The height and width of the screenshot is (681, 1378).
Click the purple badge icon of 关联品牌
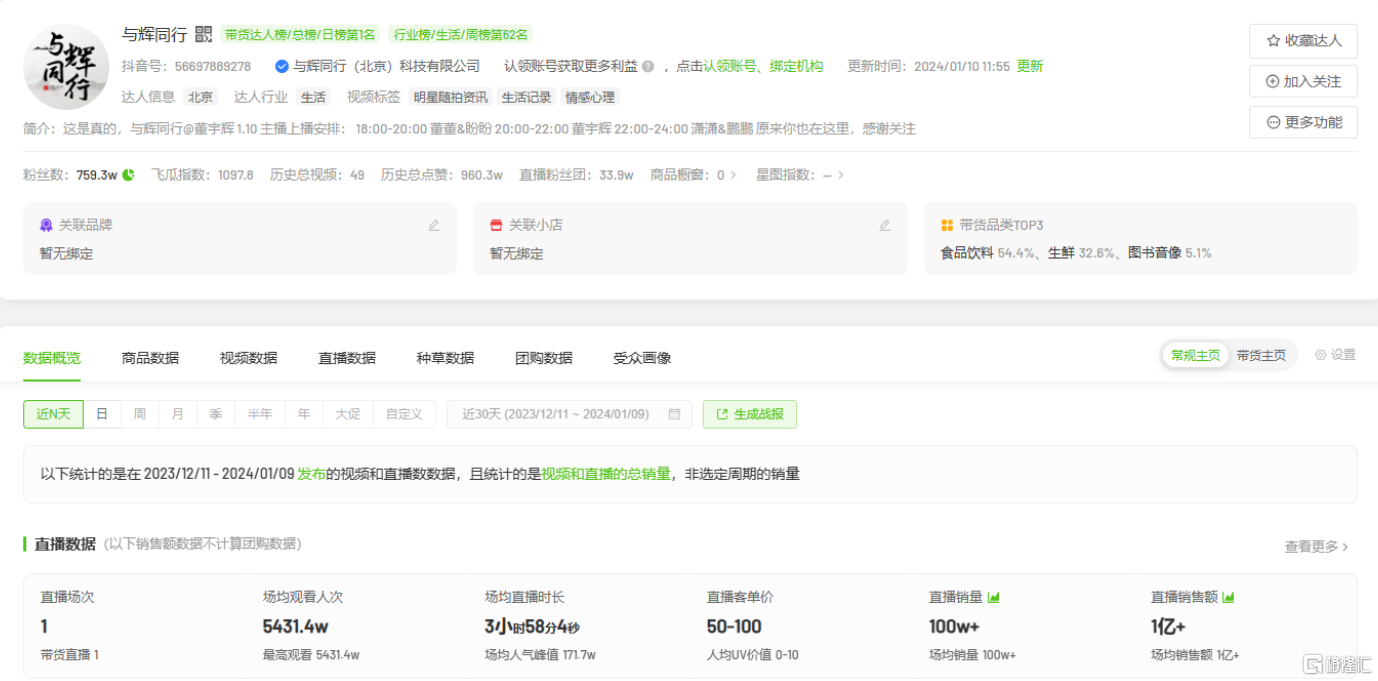coord(46,226)
